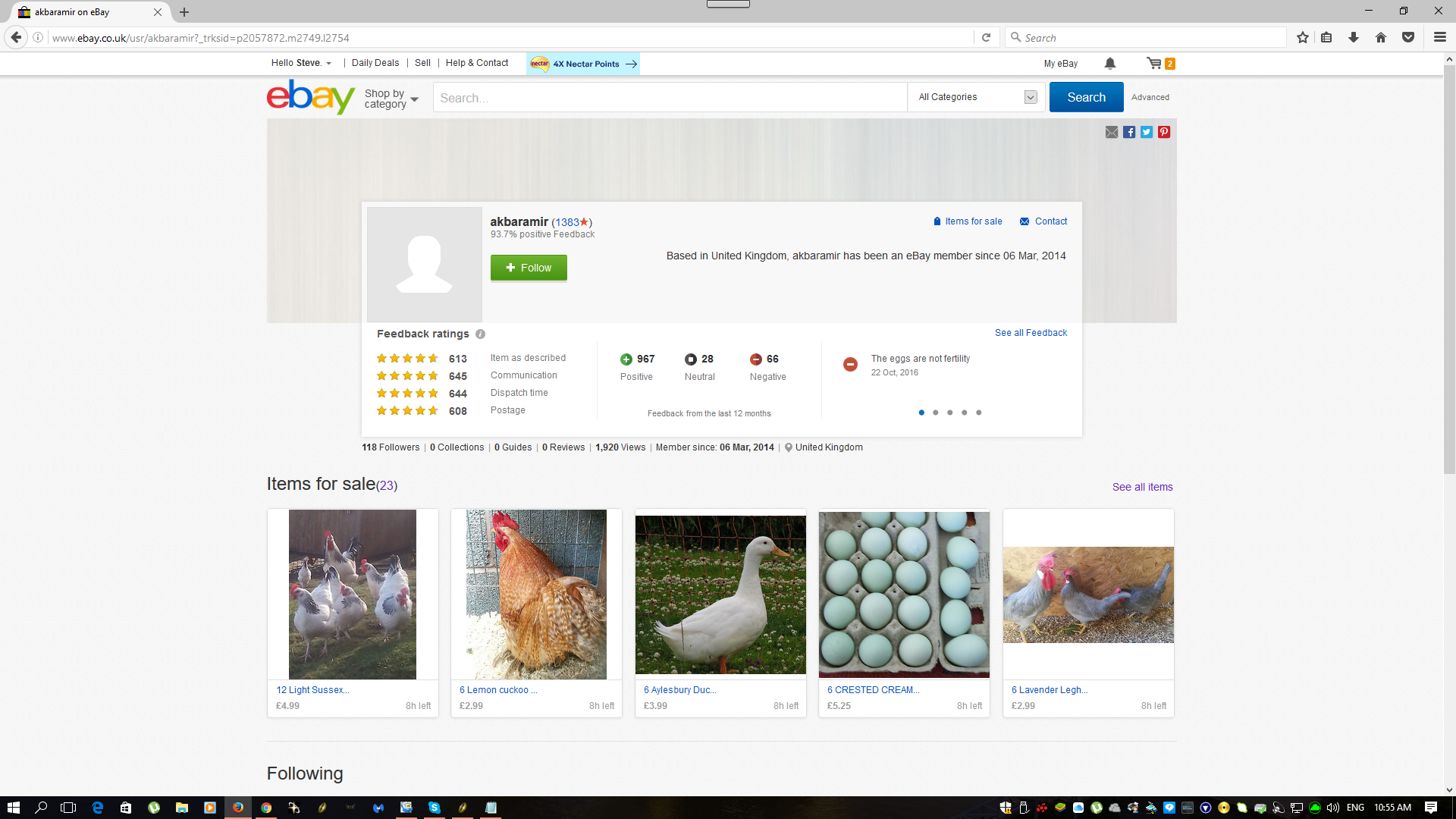This screenshot has height=819, width=1456.
Task: Click the vertical page scrollbar
Action: (1449, 269)
